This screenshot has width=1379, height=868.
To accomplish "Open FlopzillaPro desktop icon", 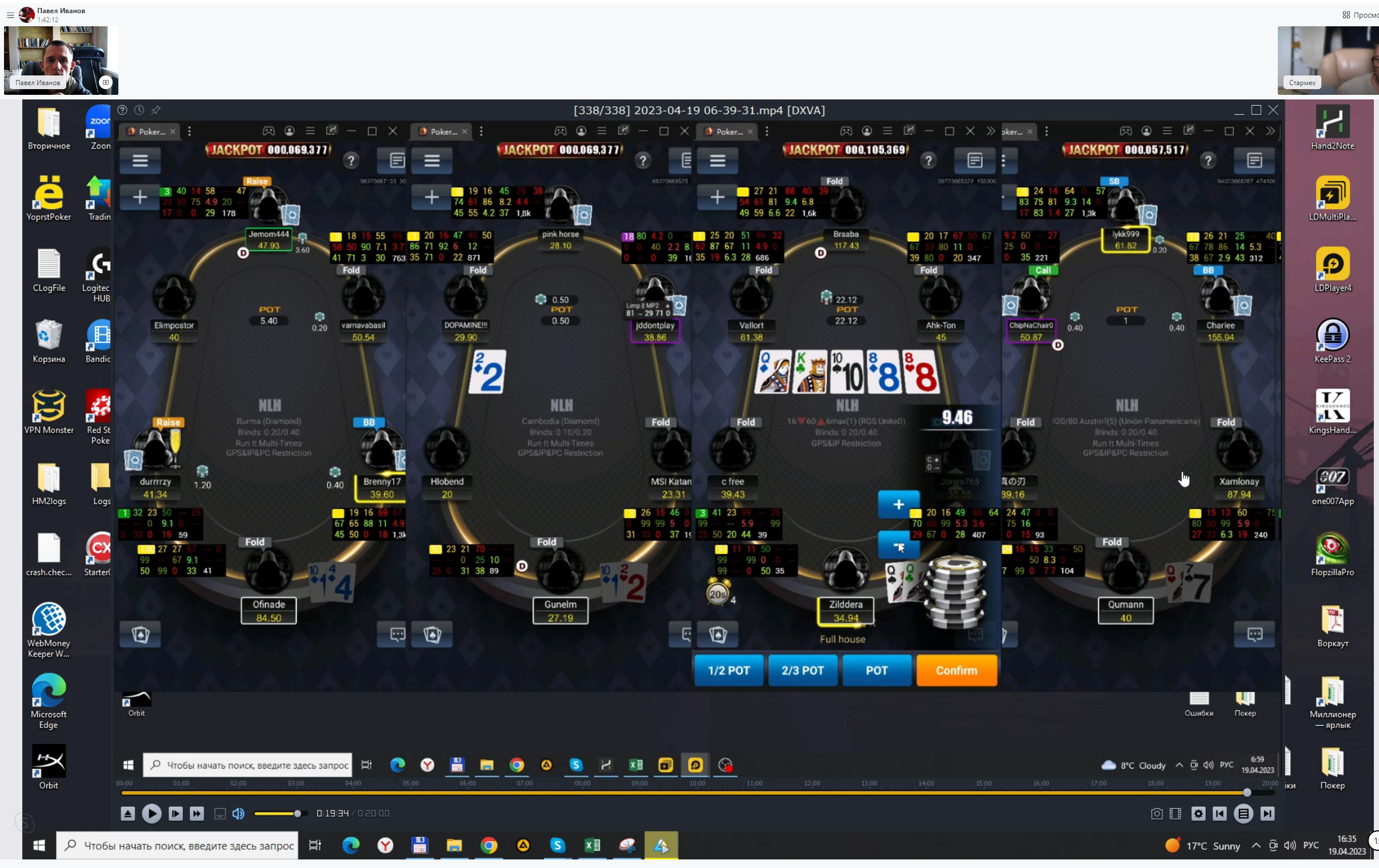I will coord(1332,554).
